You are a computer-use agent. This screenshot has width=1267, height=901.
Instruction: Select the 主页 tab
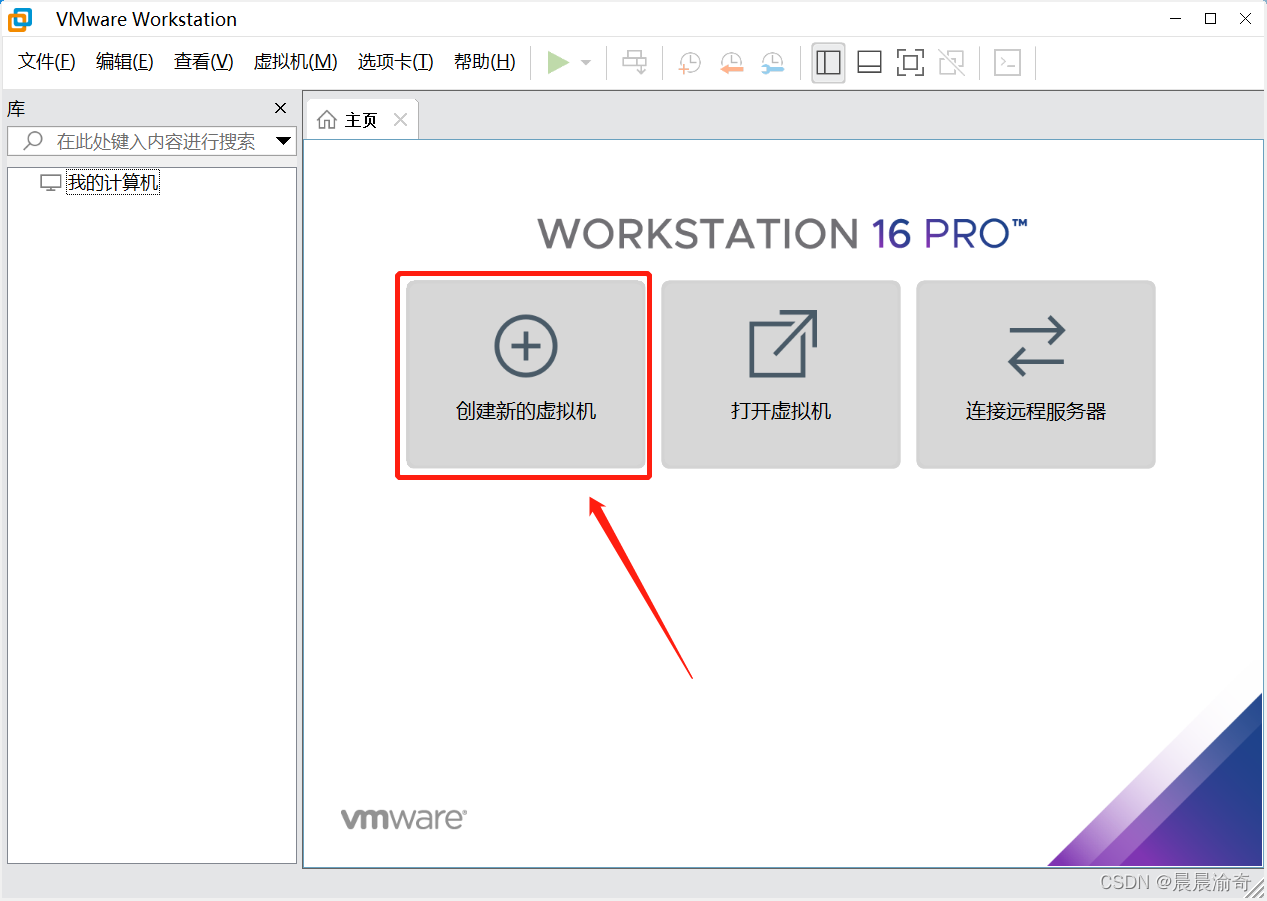(362, 120)
